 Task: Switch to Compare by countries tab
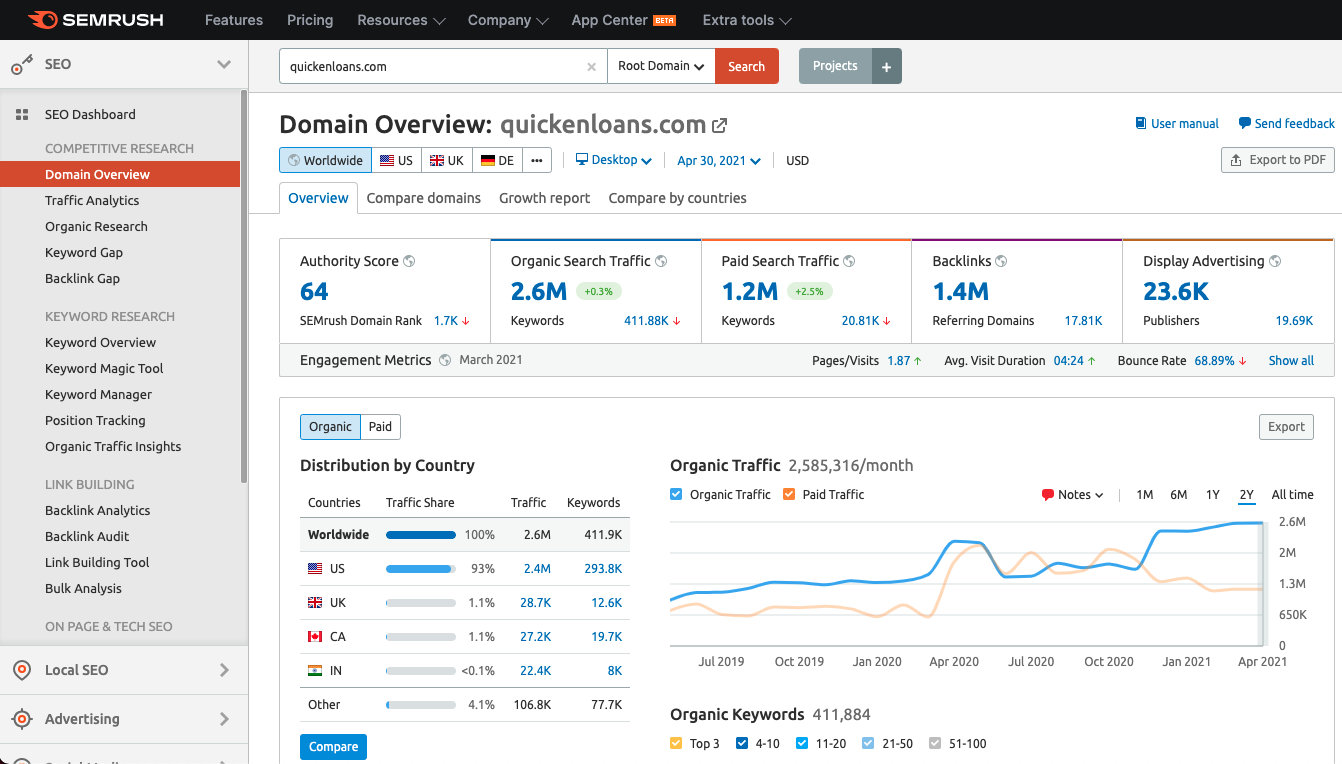pyautogui.click(x=677, y=198)
